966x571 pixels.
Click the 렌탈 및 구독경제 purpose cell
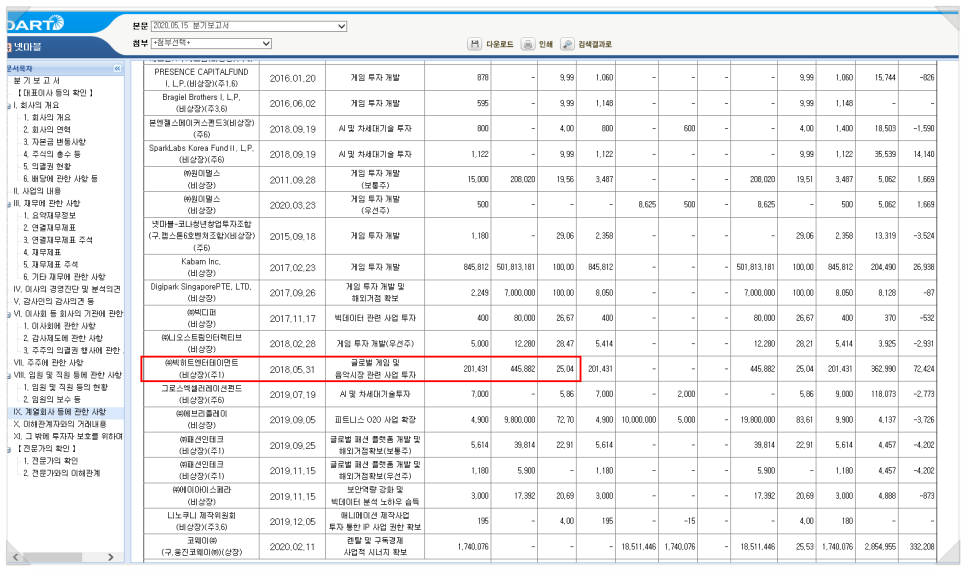coord(375,546)
